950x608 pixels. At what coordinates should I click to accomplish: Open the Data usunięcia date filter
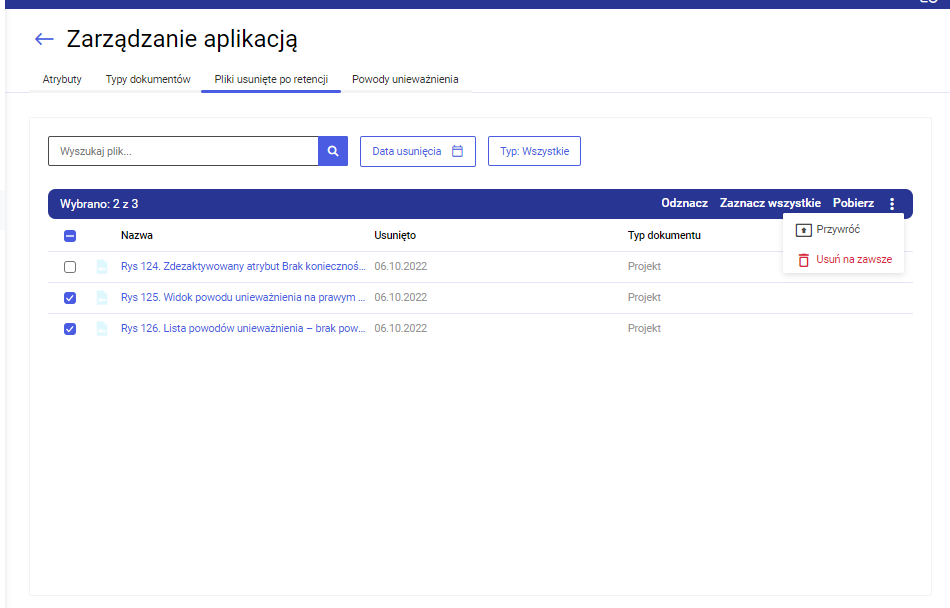[417, 151]
